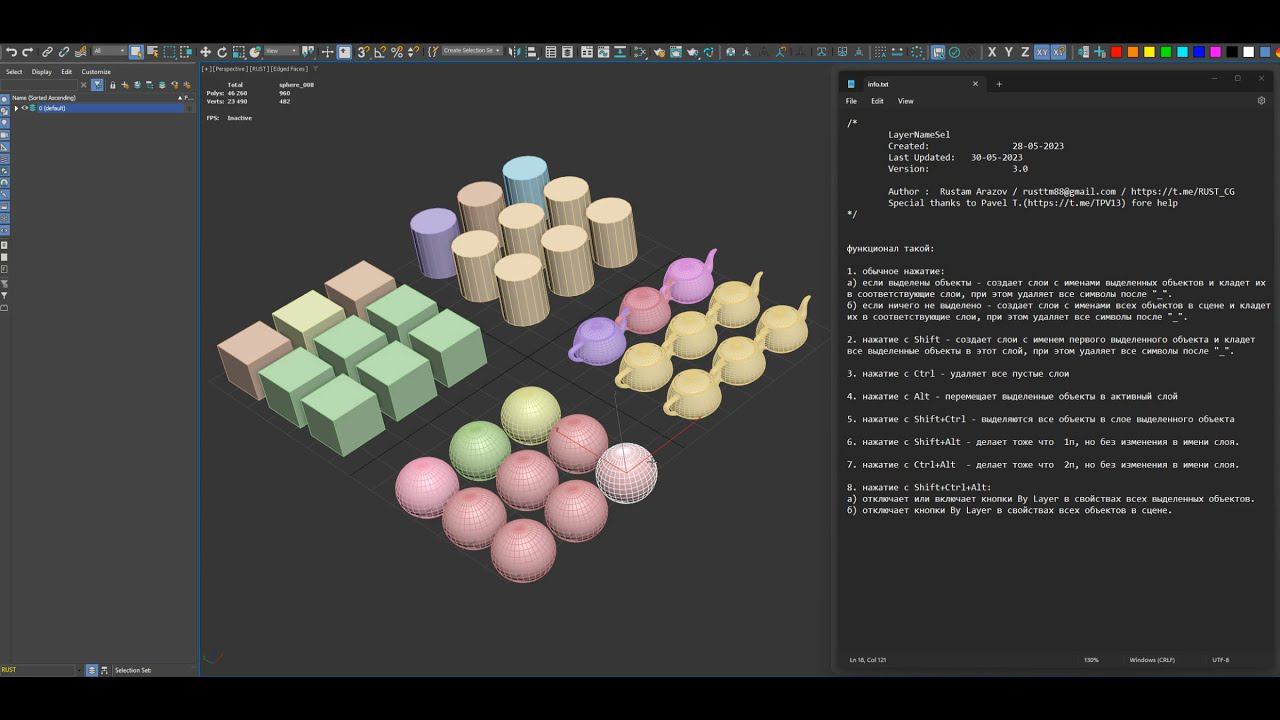Viewport: 1280px width, 720px height.
Task: Click Windows (CRLF) in Notepad status bar
Action: pos(1152,660)
